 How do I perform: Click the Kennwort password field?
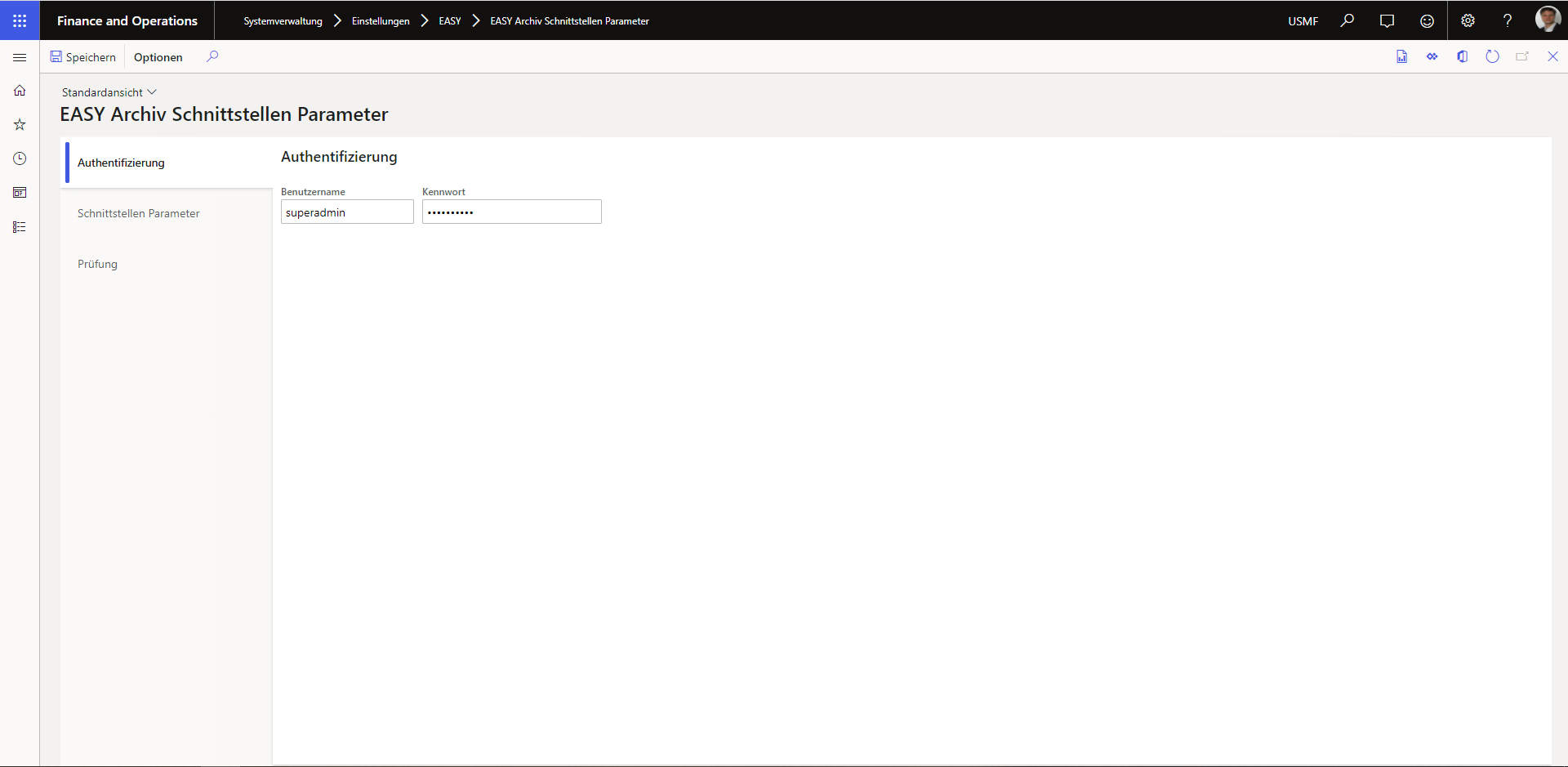click(x=512, y=212)
